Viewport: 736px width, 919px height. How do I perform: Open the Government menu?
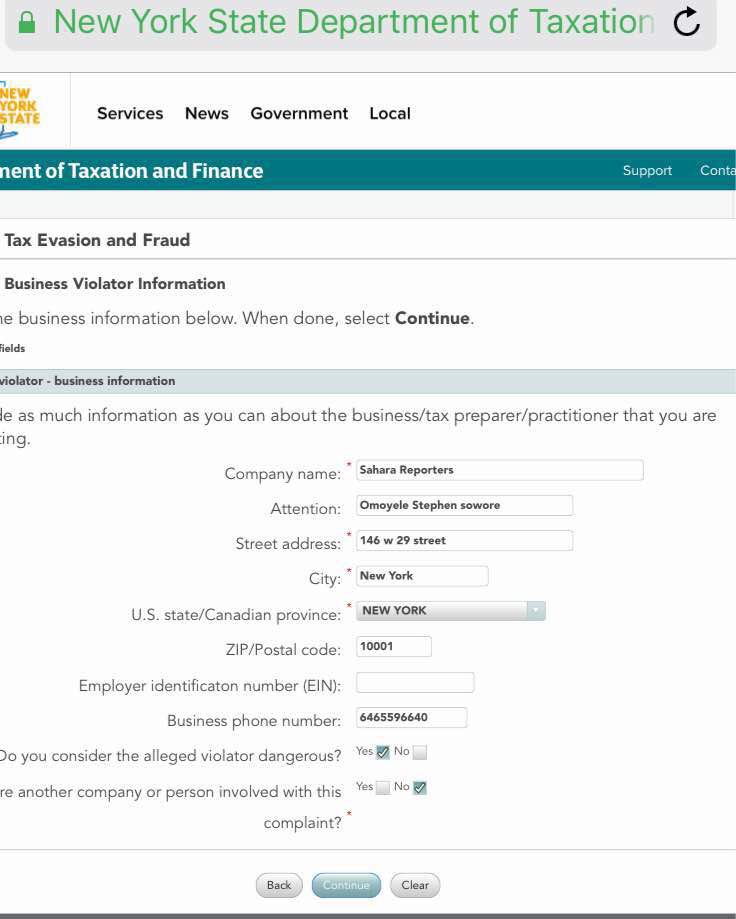299,113
